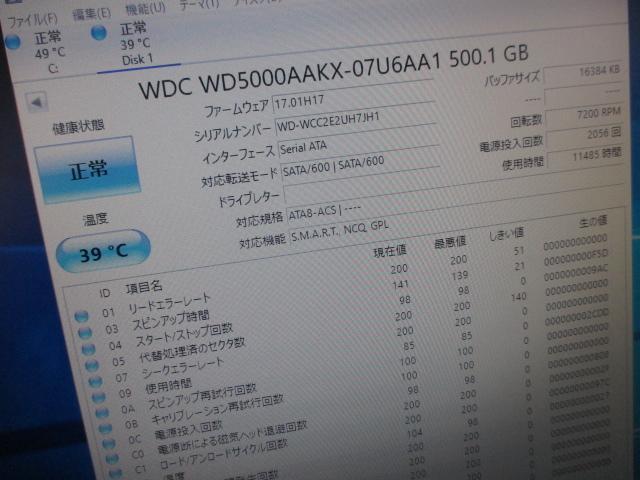Click the blue status circle for Disk 1

pyautogui.click(x=99, y=32)
